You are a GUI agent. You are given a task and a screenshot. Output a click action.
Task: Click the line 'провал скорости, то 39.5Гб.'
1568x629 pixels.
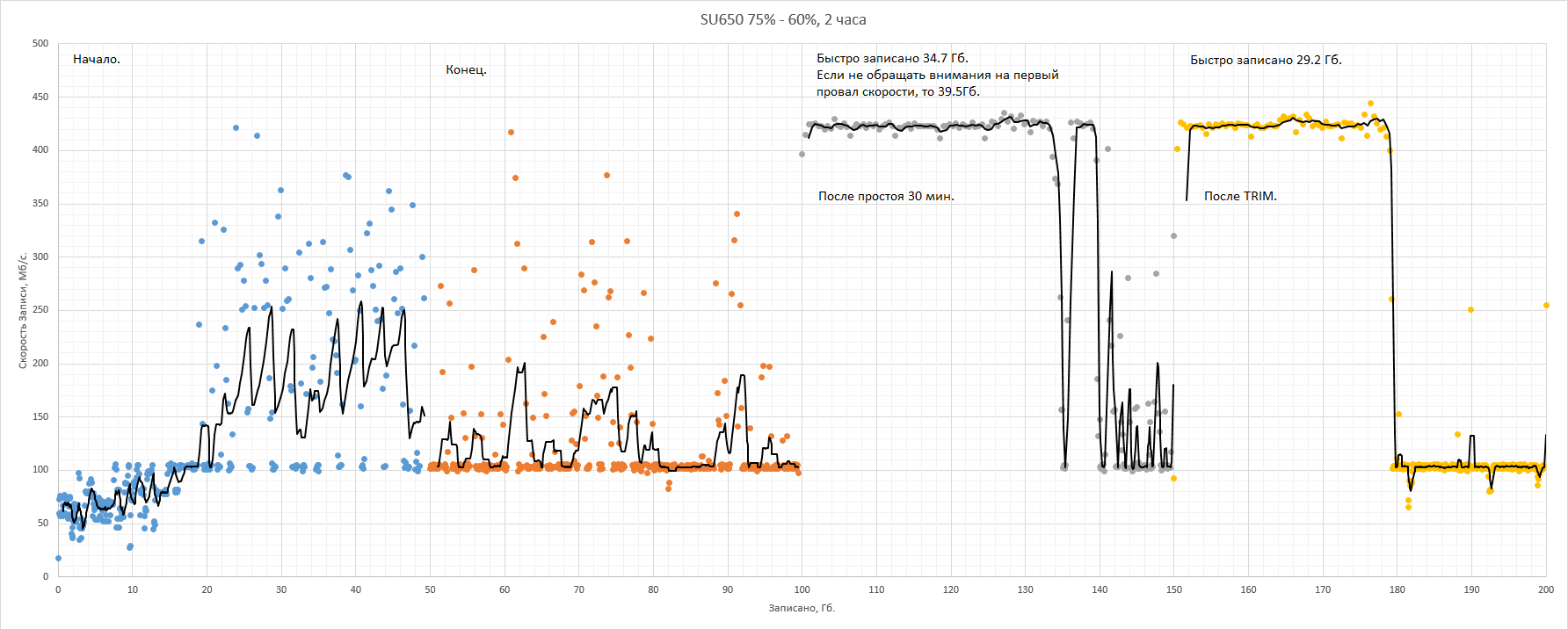click(898, 91)
